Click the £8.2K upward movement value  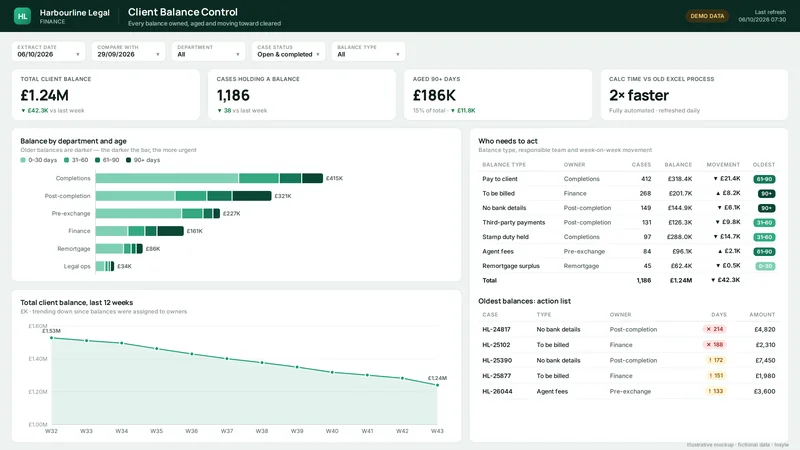point(728,193)
